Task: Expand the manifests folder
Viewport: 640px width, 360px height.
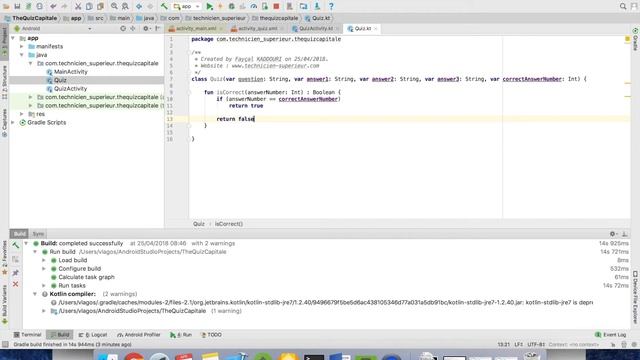Action: coord(22,47)
